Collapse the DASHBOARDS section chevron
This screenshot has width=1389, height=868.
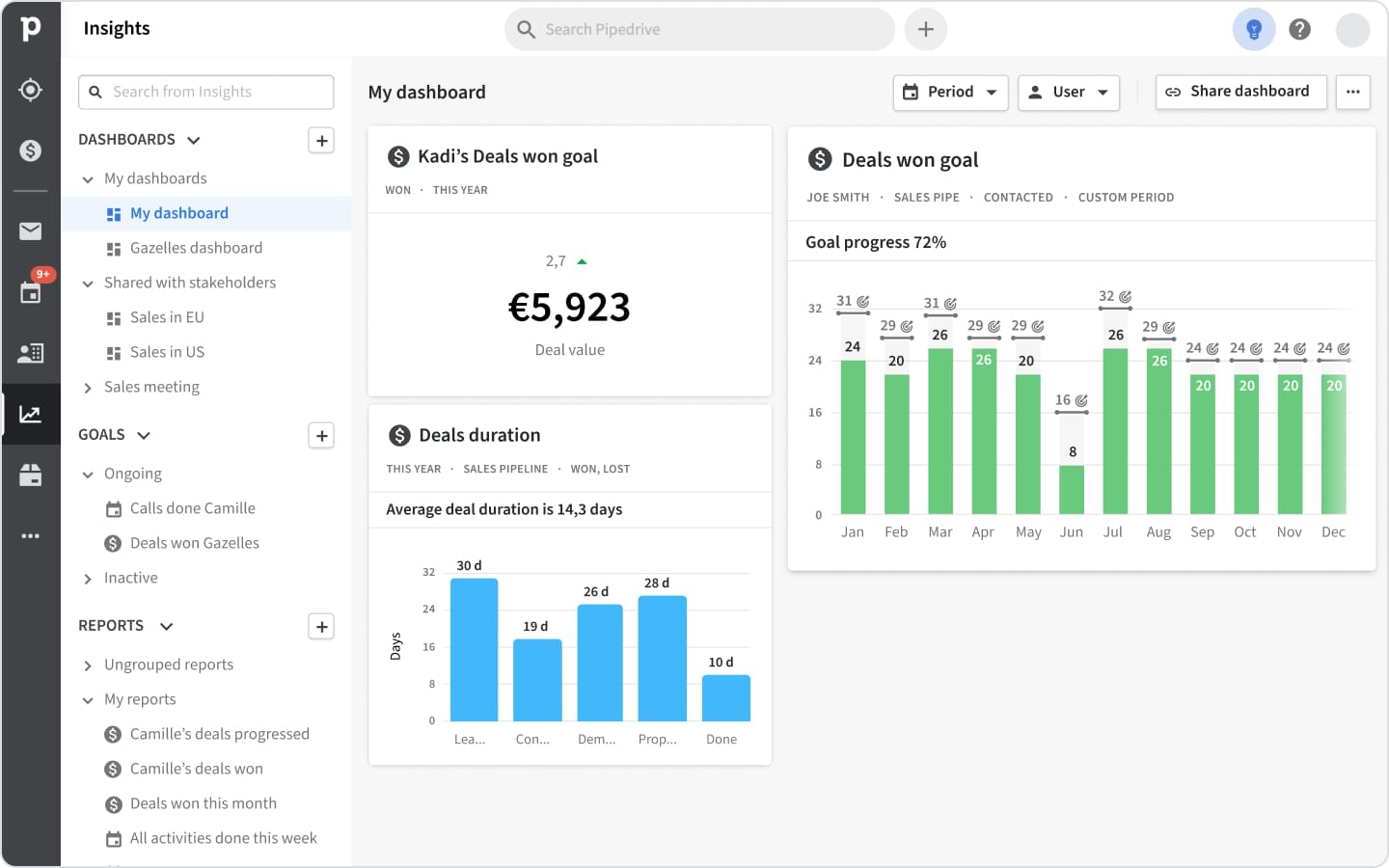coord(194,141)
